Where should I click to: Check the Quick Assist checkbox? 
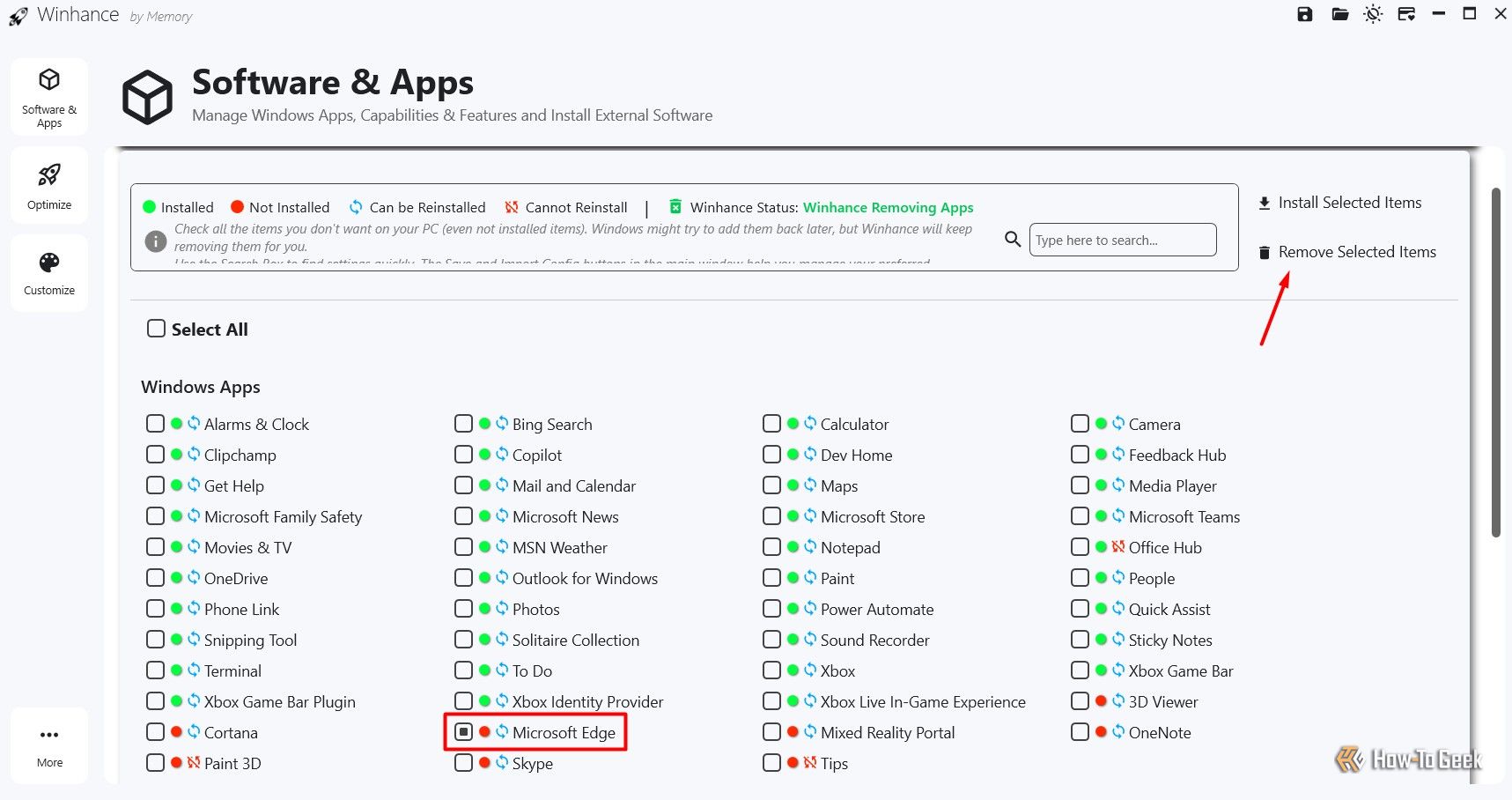click(x=1080, y=609)
